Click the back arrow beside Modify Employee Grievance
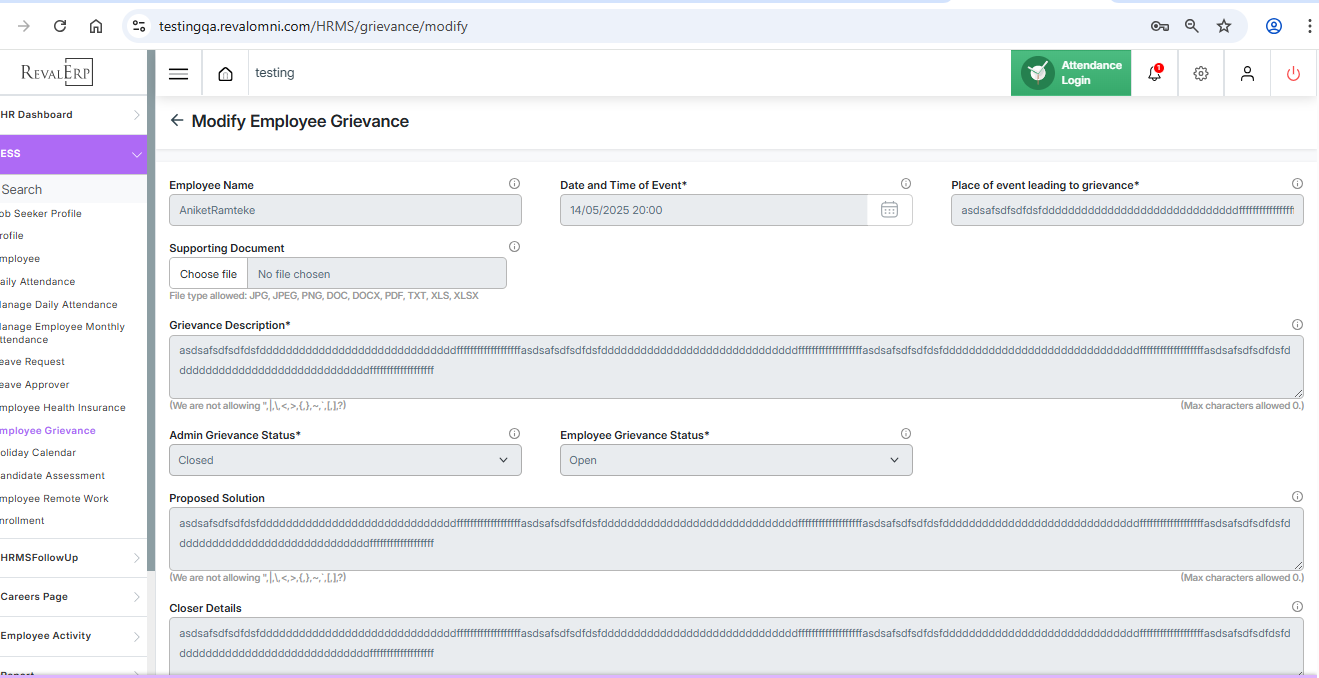 click(x=177, y=121)
